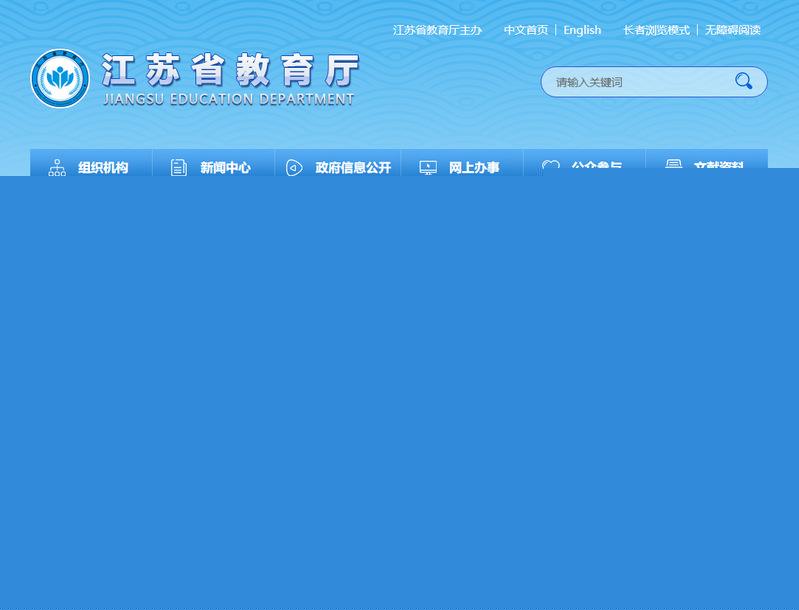Click the Jiangsu Education Department round logo
799x610 pixels.
pos(60,78)
